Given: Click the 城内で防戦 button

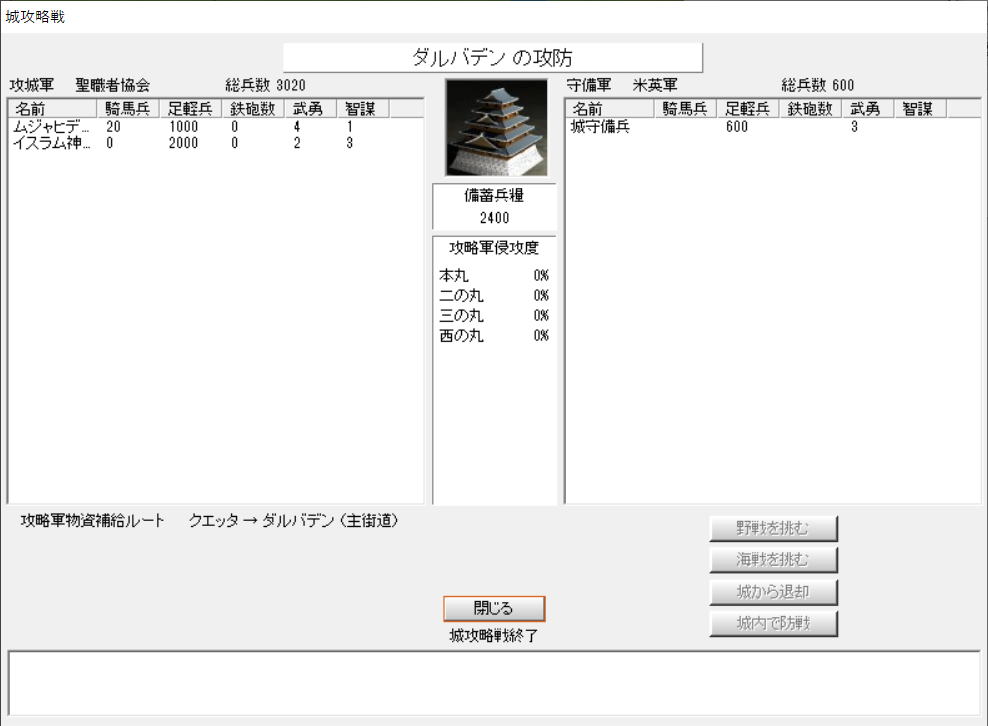Looking at the screenshot, I should 773,625.
